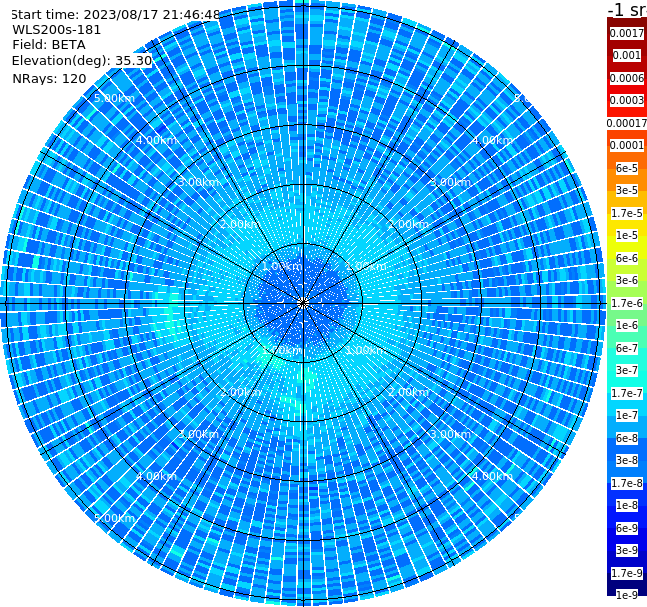
Task: Select the 4.00km range label in lower-left quadrant
Action: point(156,476)
